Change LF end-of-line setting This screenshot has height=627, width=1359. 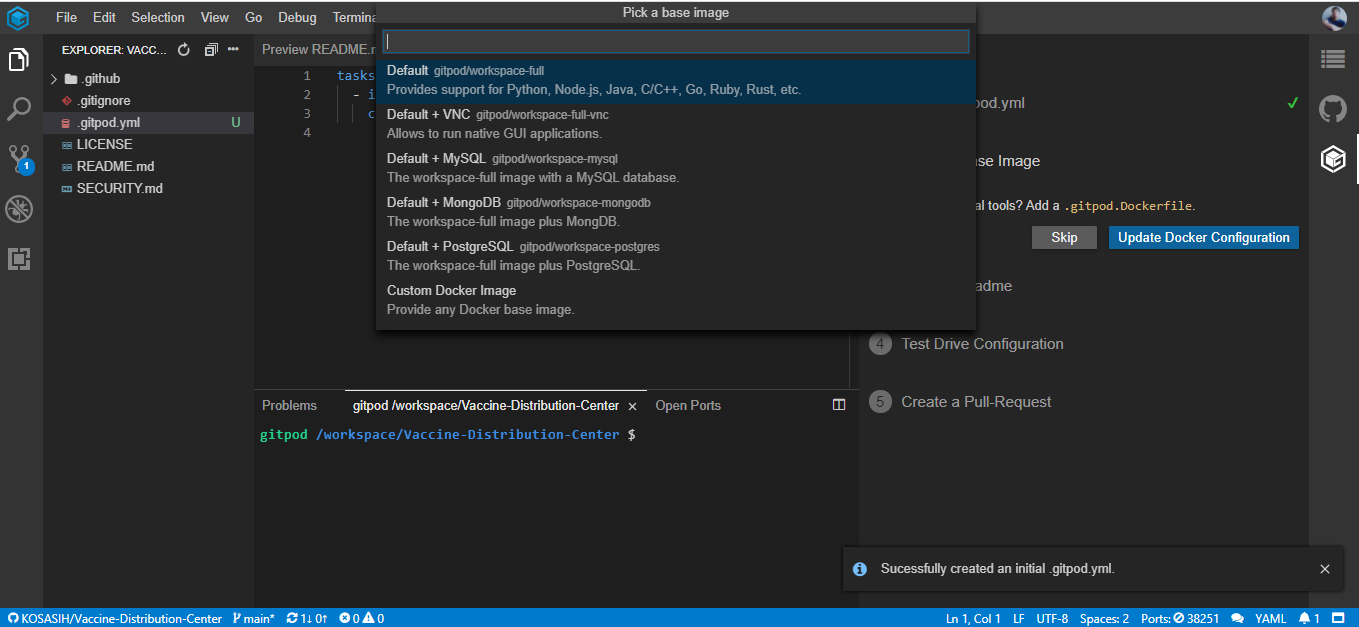1019,618
